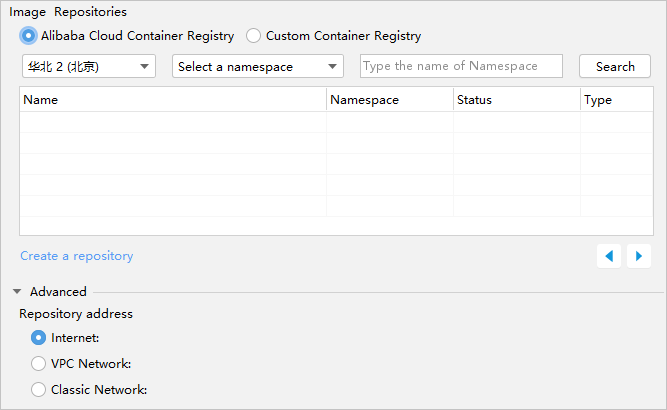Click the Status column header
667x410 pixels.
point(516,100)
